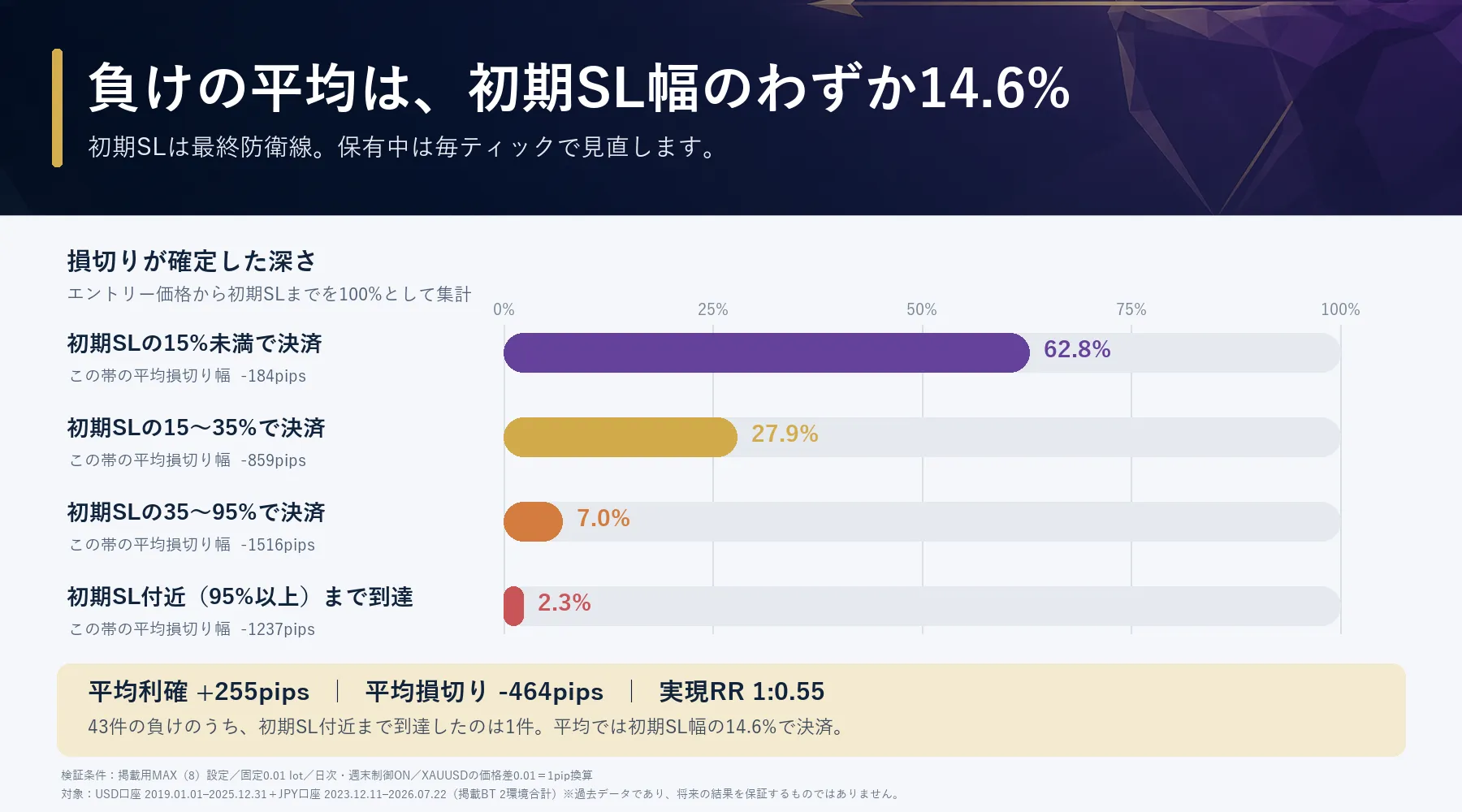This screenshot has width=1462, height=812.
Task: Select the 初期SLの35〜95%で決済 row label
Action: tap(196, 512)
